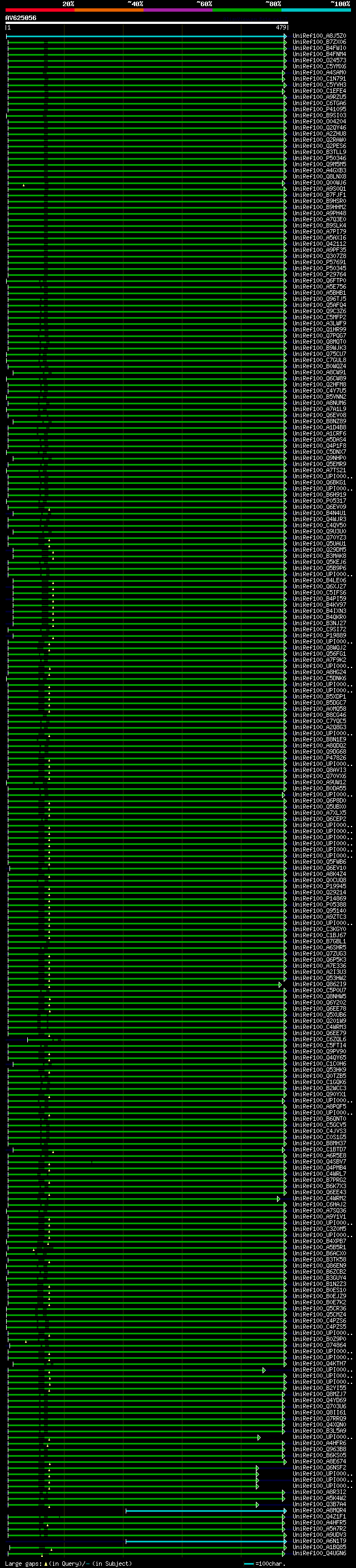This screenshot has height=1568, width=356.
Task: Click the cyan partial bar for A6N1T9
Action: point(206,1541)
